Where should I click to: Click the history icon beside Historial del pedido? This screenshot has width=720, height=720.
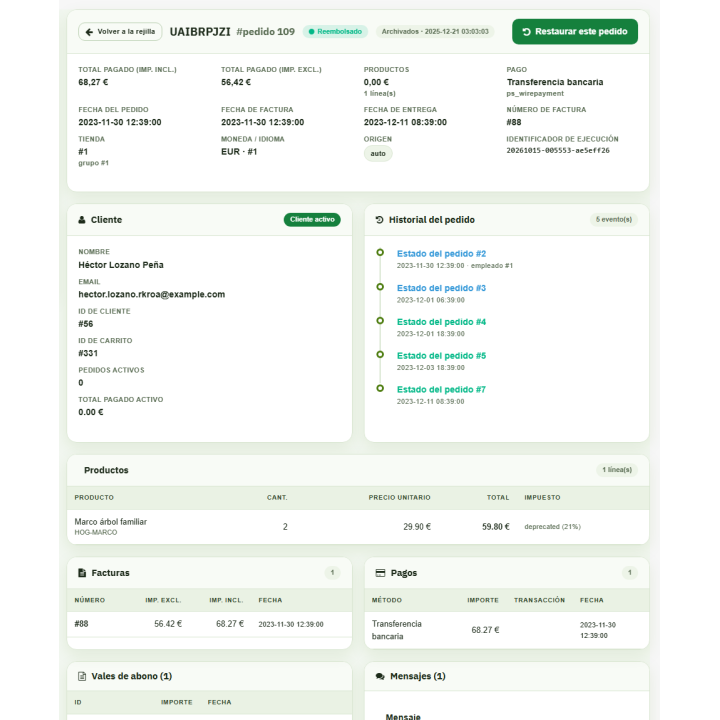pos(379,220)
